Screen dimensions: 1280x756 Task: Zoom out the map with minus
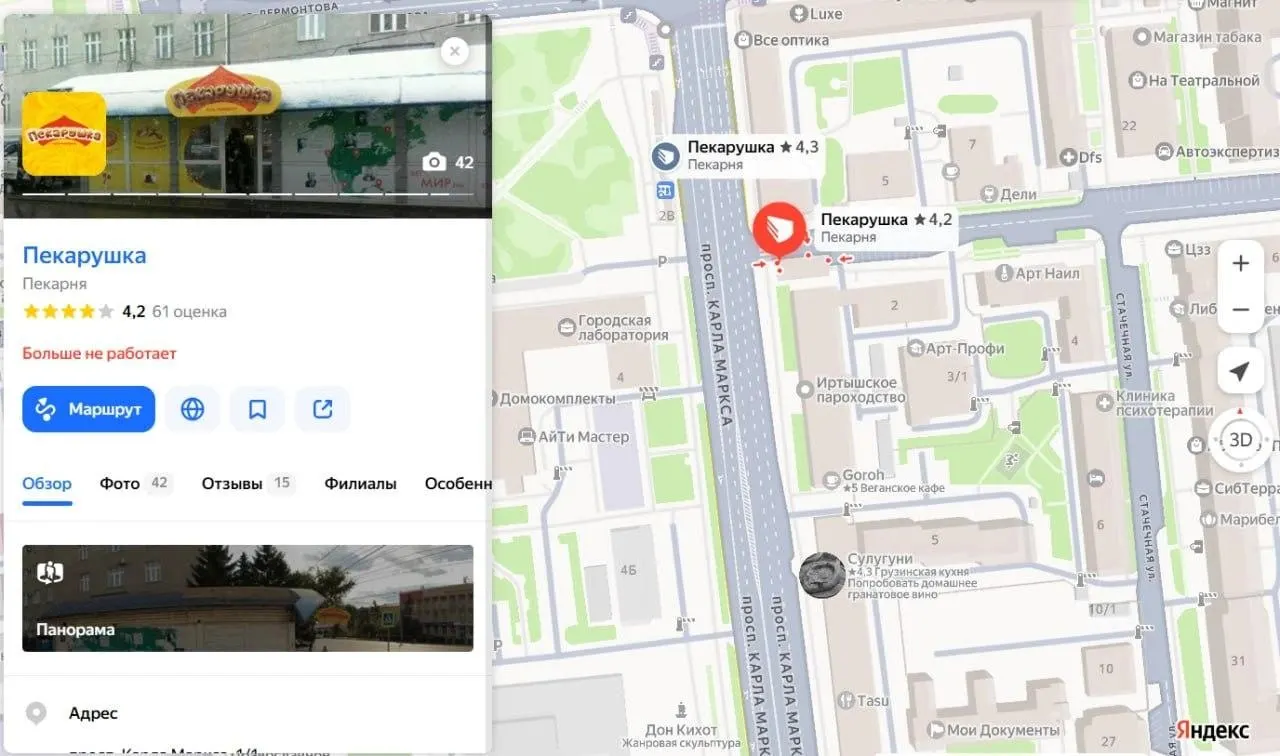[1241, 310]
